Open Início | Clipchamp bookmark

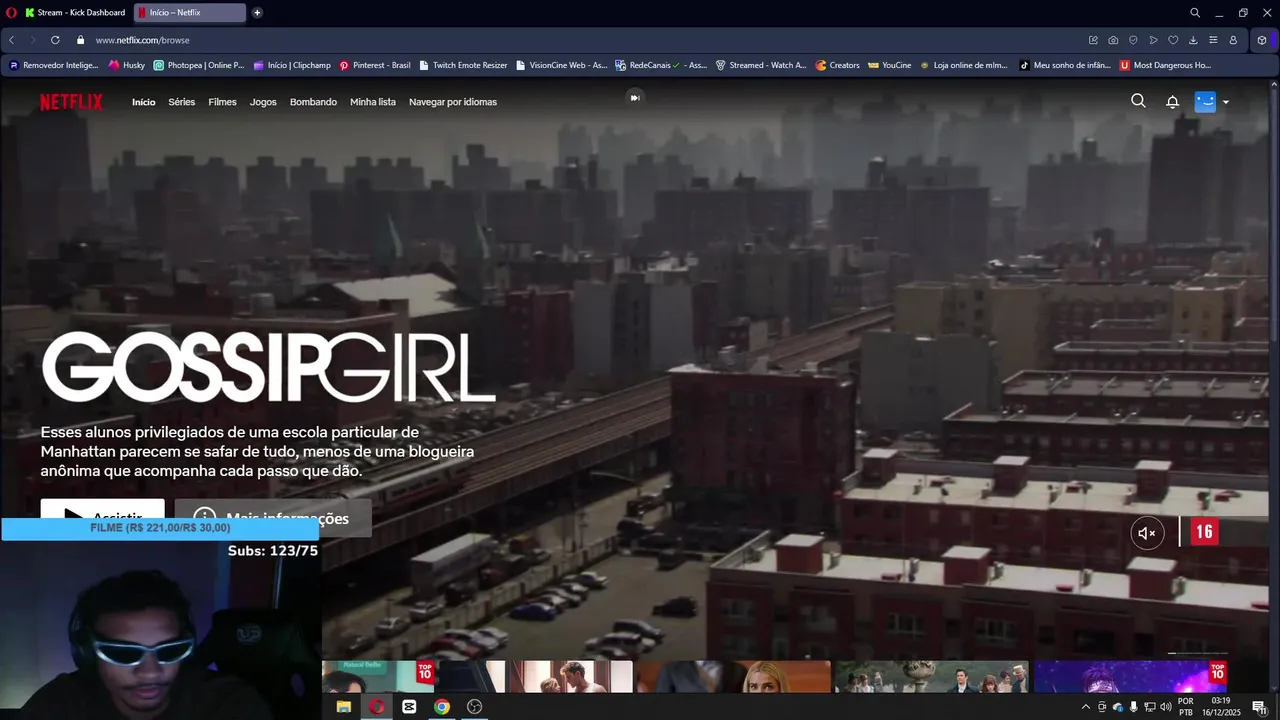coord(292,65)
